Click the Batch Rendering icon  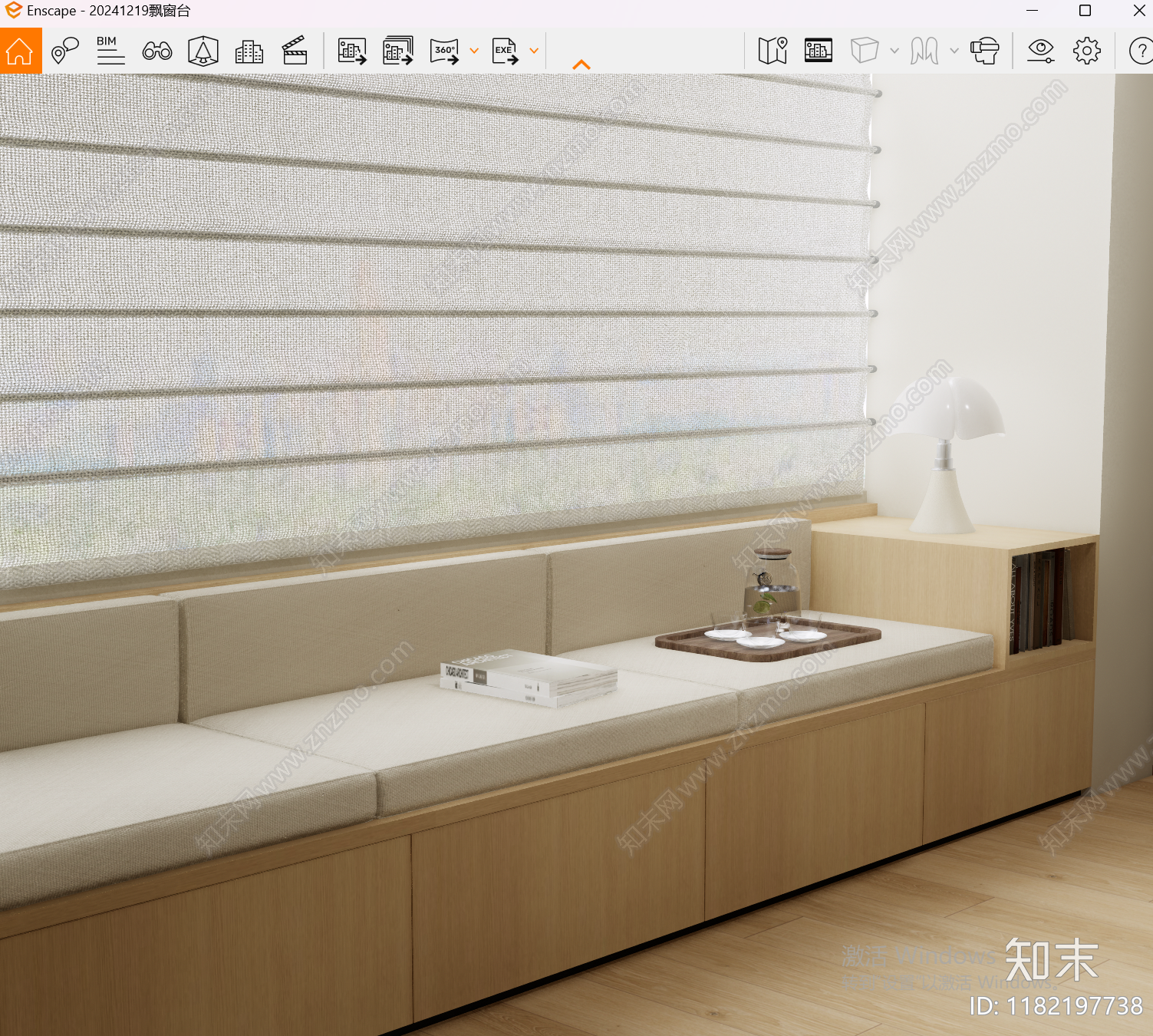[398, 51]
